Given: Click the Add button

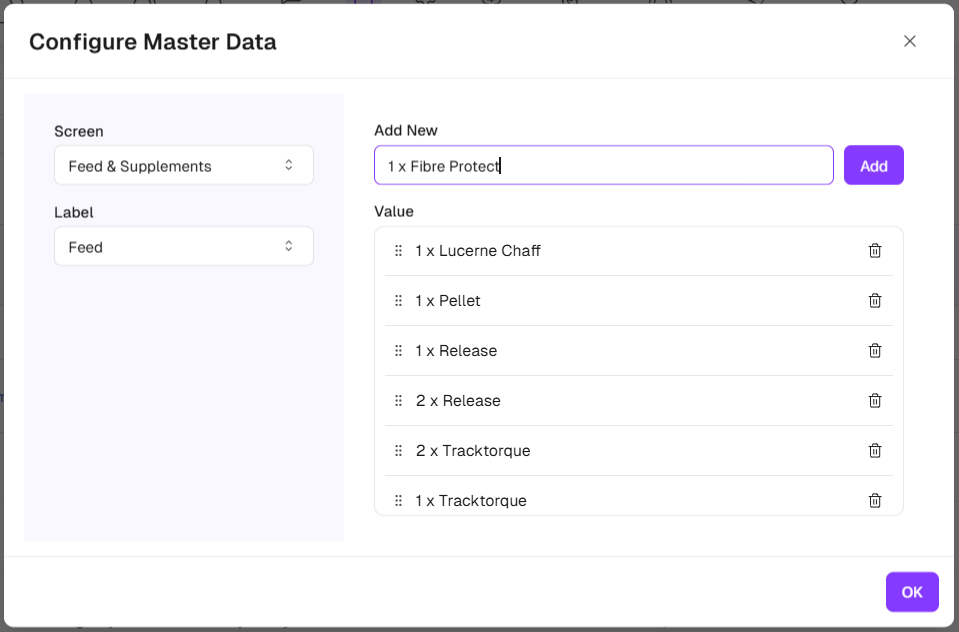Looking at the screenshot, I should [873, 166].
